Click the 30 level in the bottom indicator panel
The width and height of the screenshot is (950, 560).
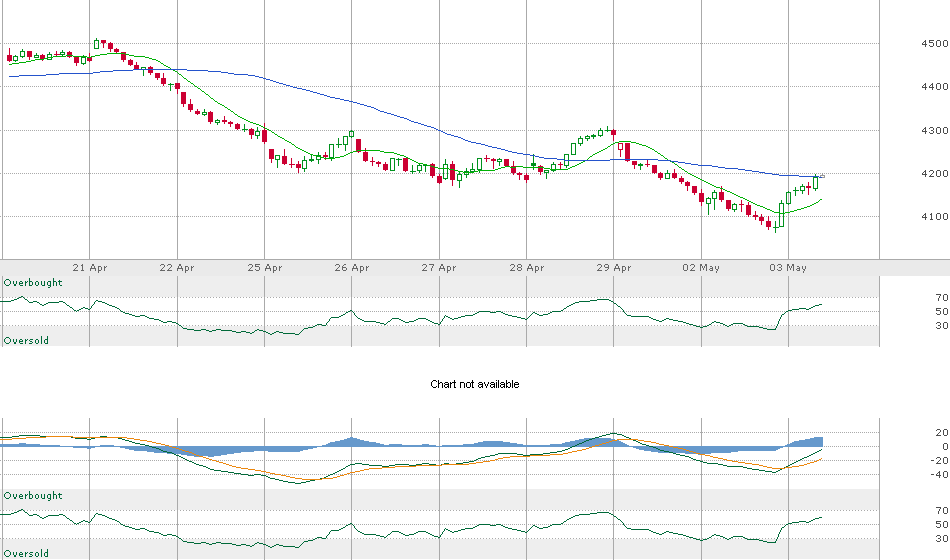[x=942, y=538]
